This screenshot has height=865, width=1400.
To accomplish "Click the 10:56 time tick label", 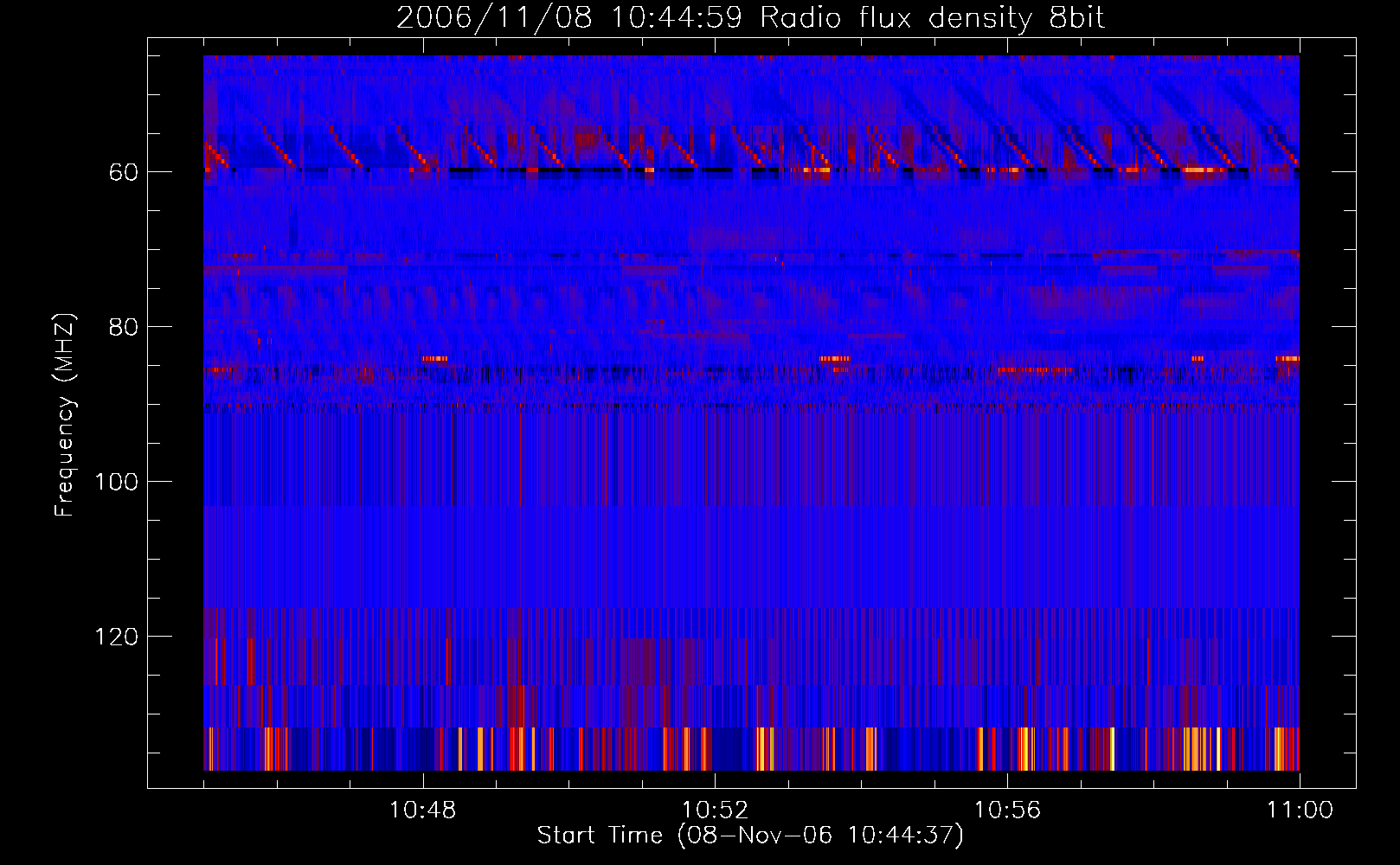I will point(1007,811).
